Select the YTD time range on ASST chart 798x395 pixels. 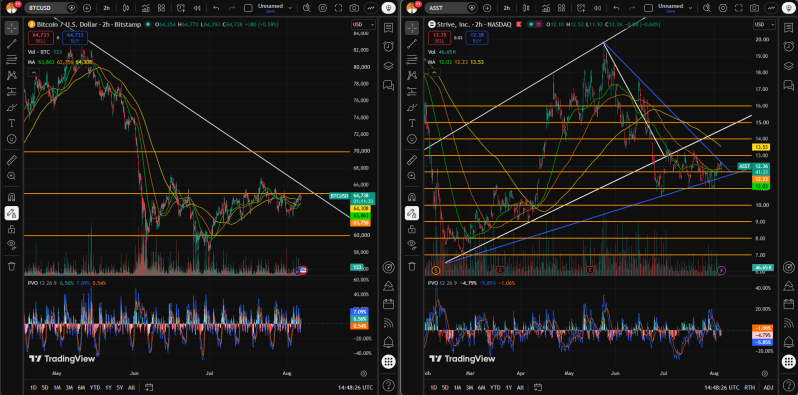(494, 387)
